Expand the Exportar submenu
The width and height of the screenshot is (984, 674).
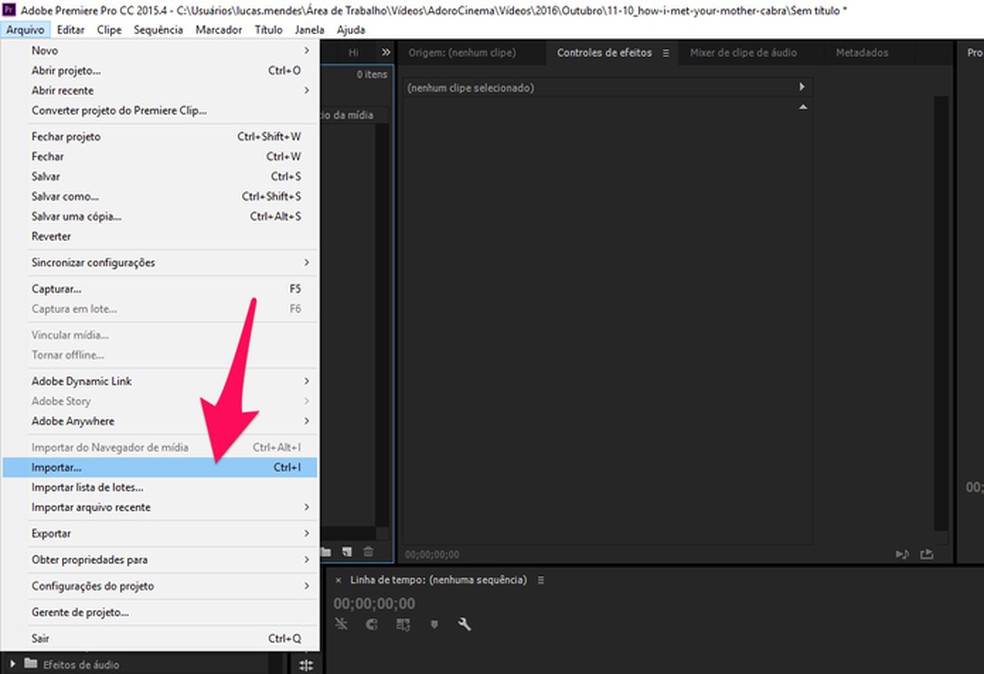(160, 534)
